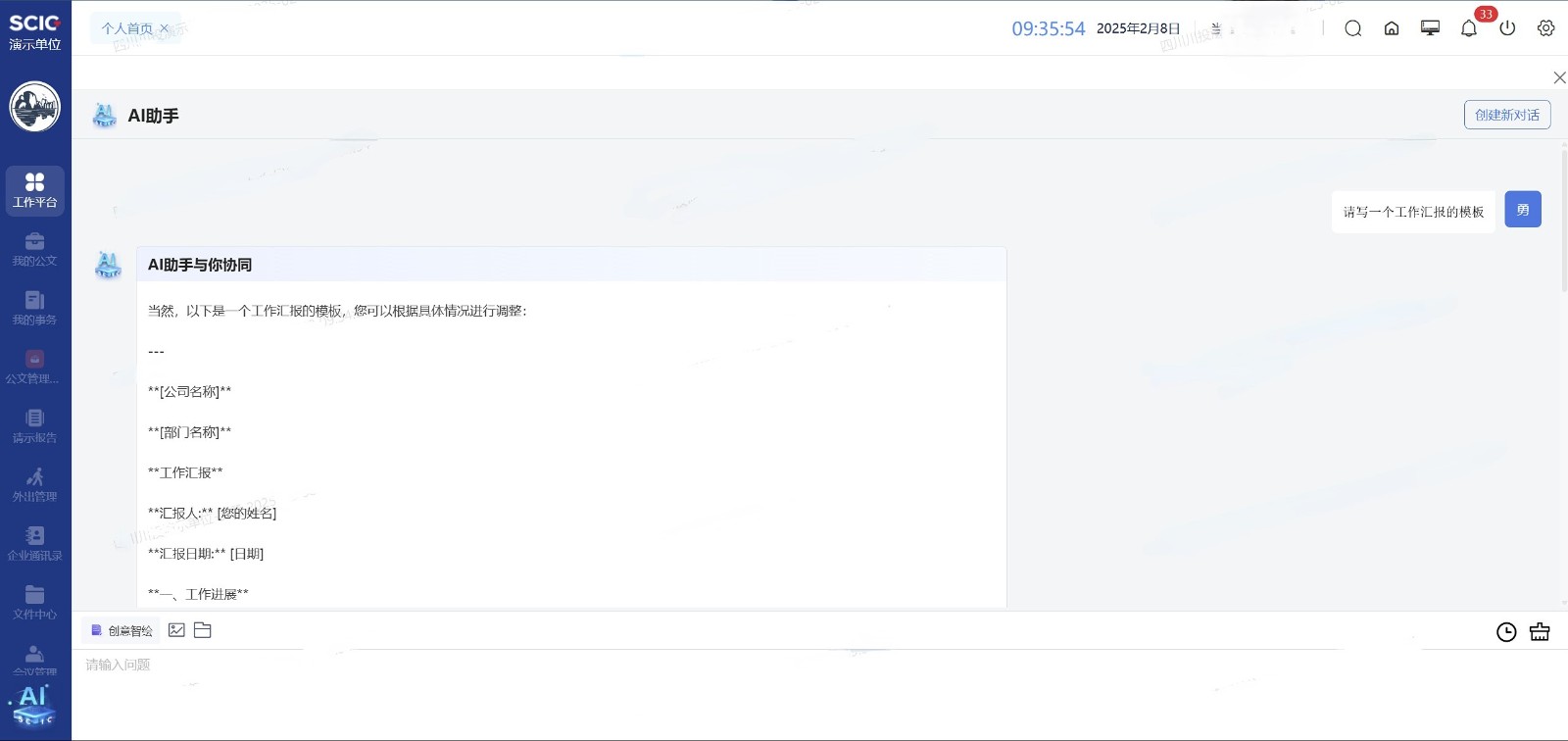The height and width of the screenshot is (741, 1568).
Task: Switch to the 个人首页 tab
Action: pyautogui.click(x=126, y=28)
